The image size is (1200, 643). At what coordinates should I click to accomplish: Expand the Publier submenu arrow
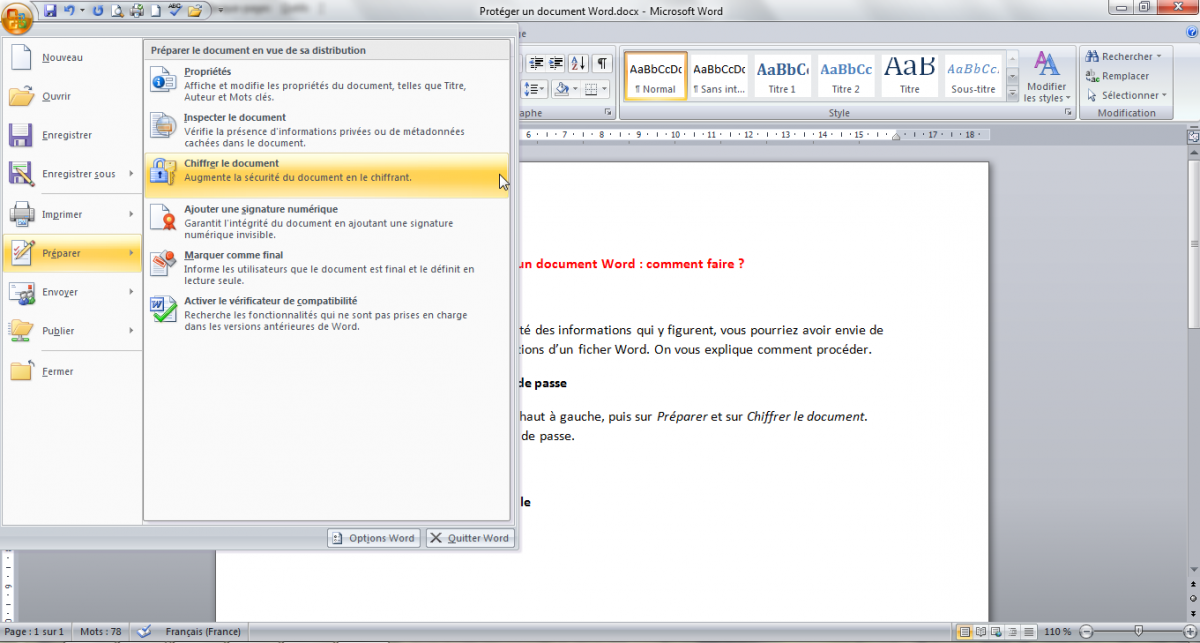pyautogui.click(x=132, y=331)
